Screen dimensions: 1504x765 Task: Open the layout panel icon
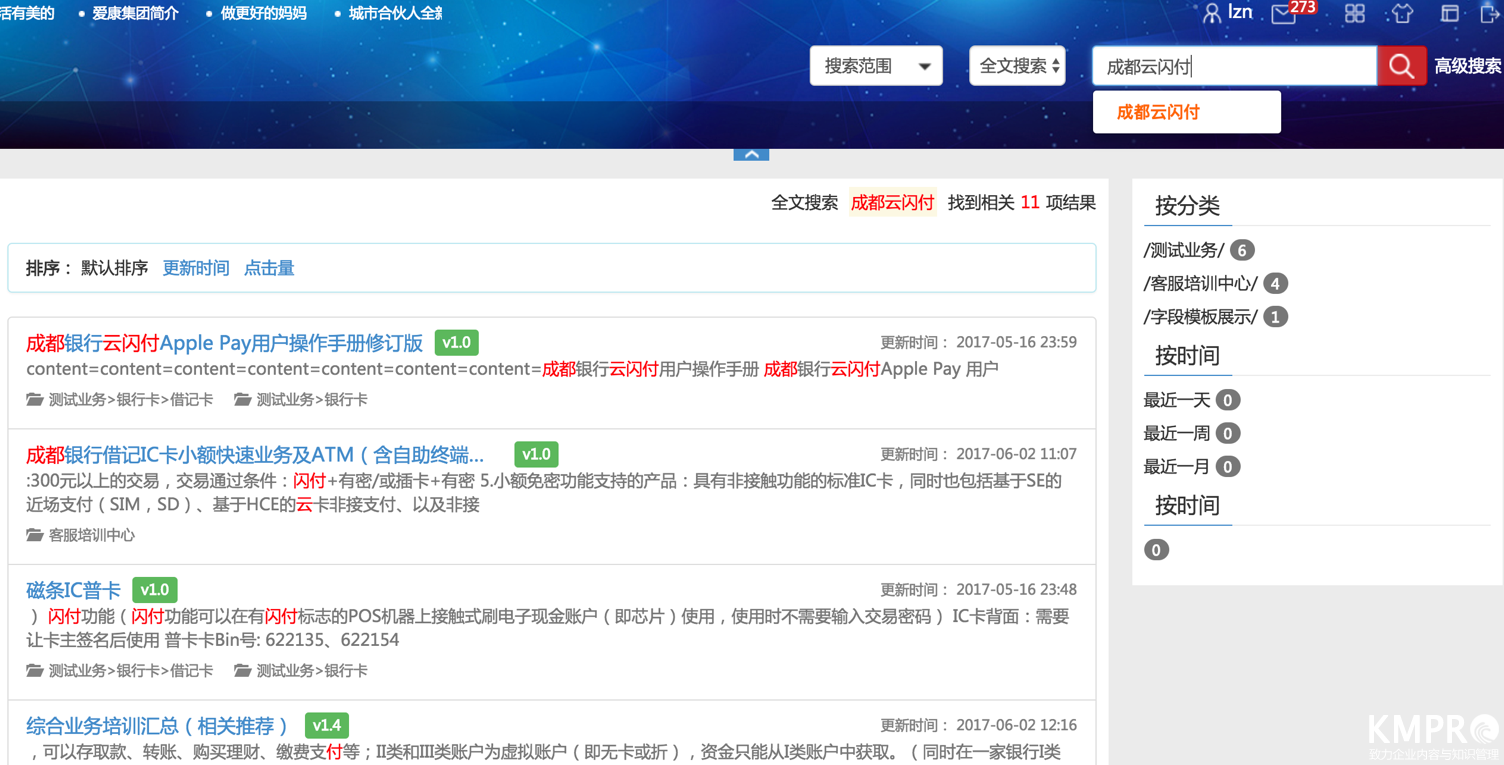pos(1450,13)
